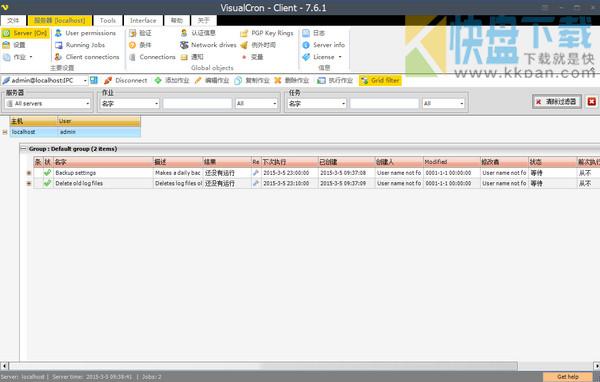Open the 条件 conditions global object
Image resolution: width=600 pixels, height=382 pixels.
[140, 45]
